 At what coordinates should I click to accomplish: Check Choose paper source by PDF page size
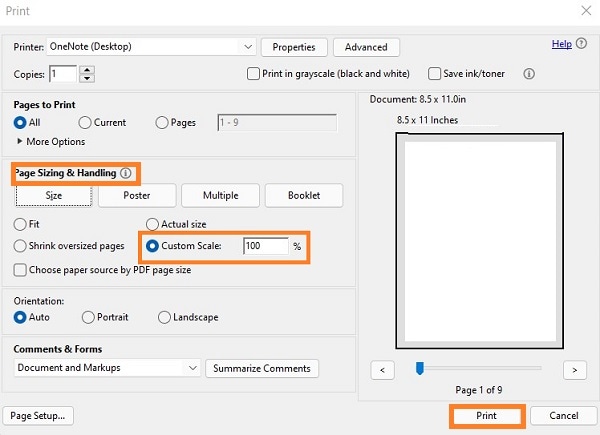(20, 270)
